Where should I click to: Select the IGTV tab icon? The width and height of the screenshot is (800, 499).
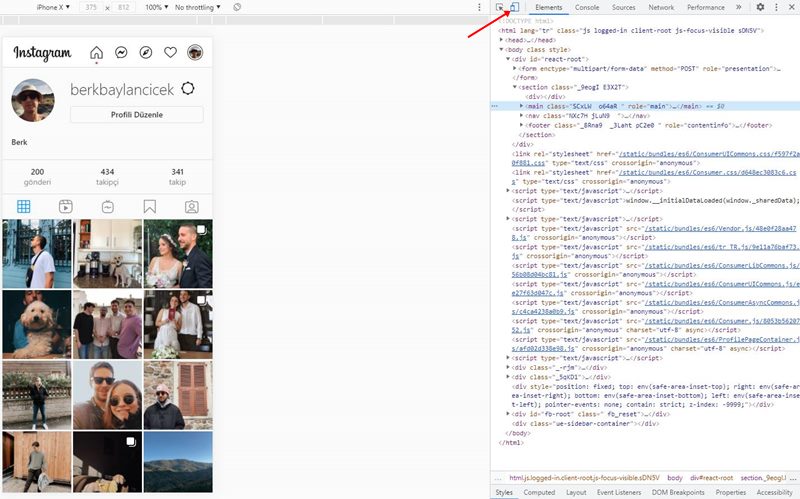pos(108,207)
